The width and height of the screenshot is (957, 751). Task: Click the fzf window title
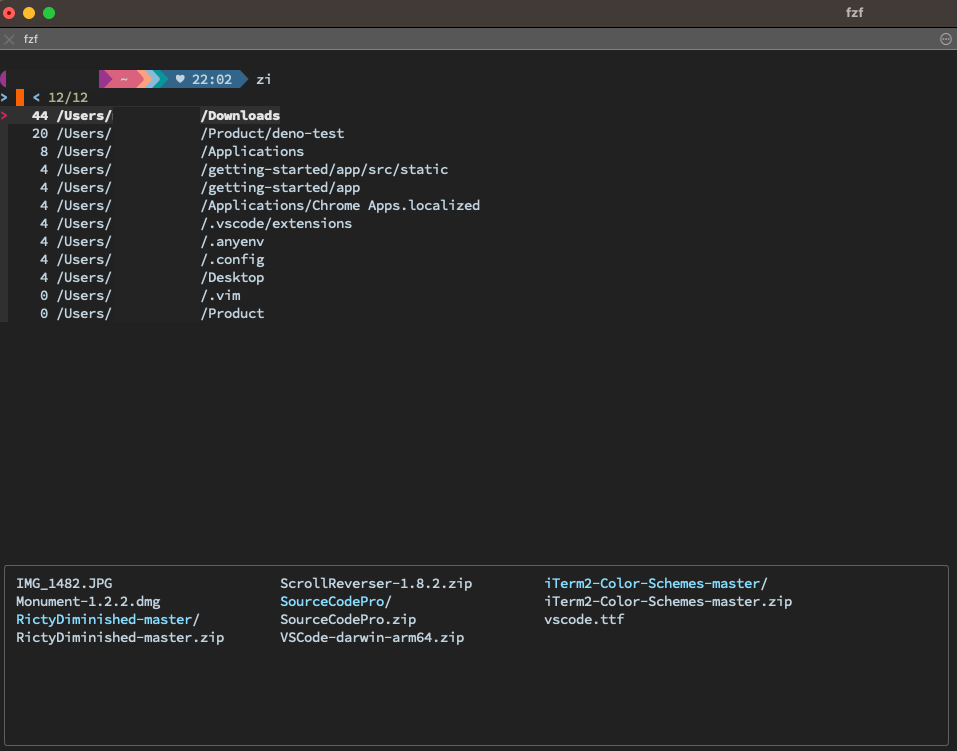854,12
